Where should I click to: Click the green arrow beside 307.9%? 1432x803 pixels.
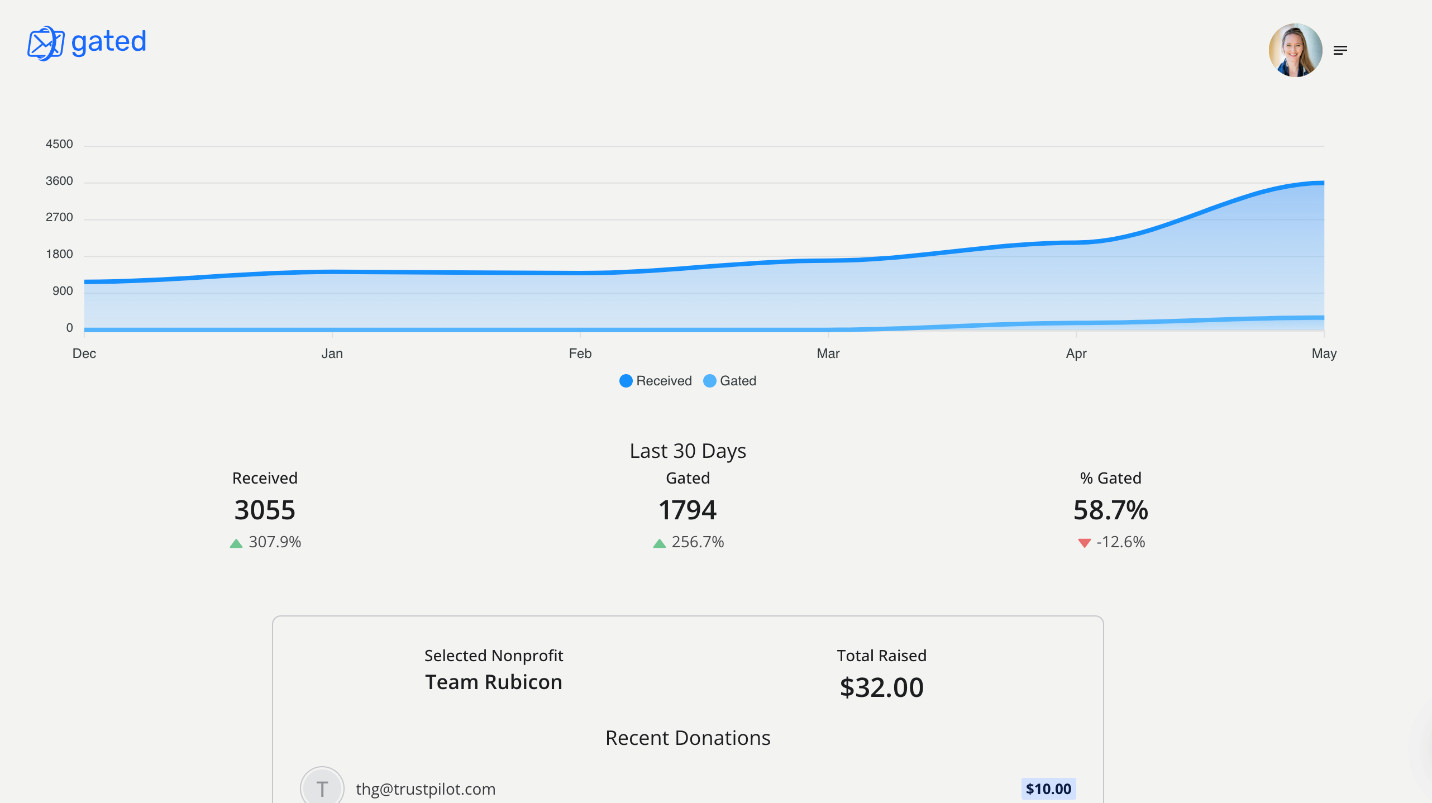tap(236, 542)
